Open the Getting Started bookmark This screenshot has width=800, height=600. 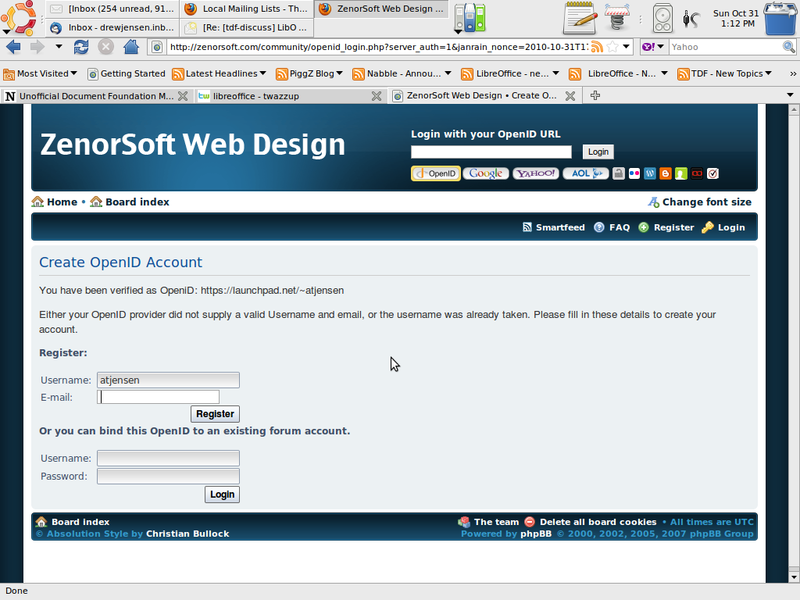point(127,74)
